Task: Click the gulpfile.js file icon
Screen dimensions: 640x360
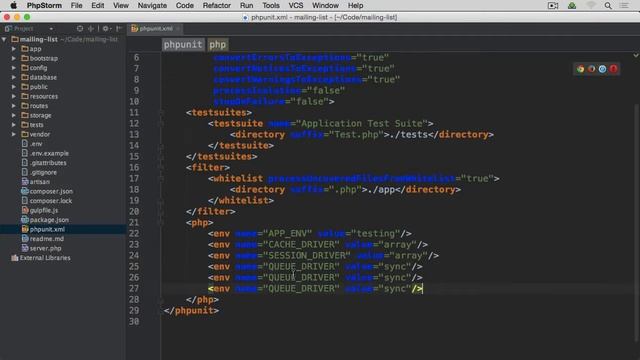Action: pos(25,210)
